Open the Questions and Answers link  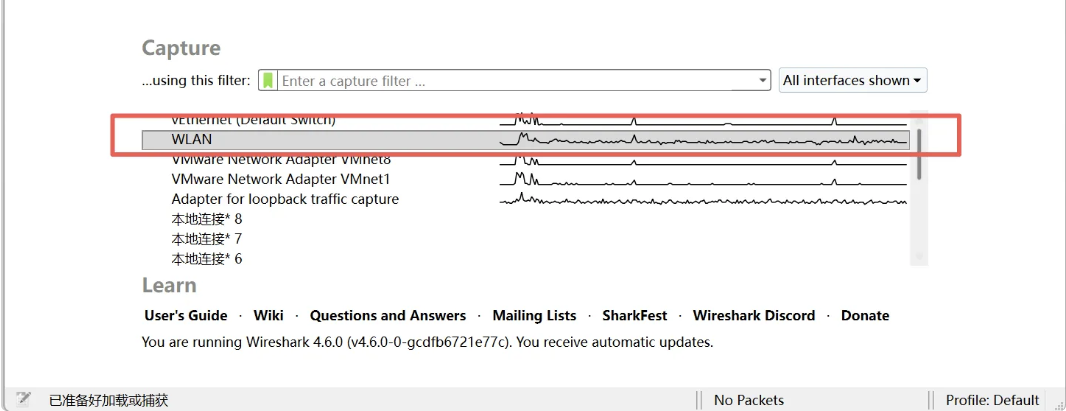click(388, 315)
